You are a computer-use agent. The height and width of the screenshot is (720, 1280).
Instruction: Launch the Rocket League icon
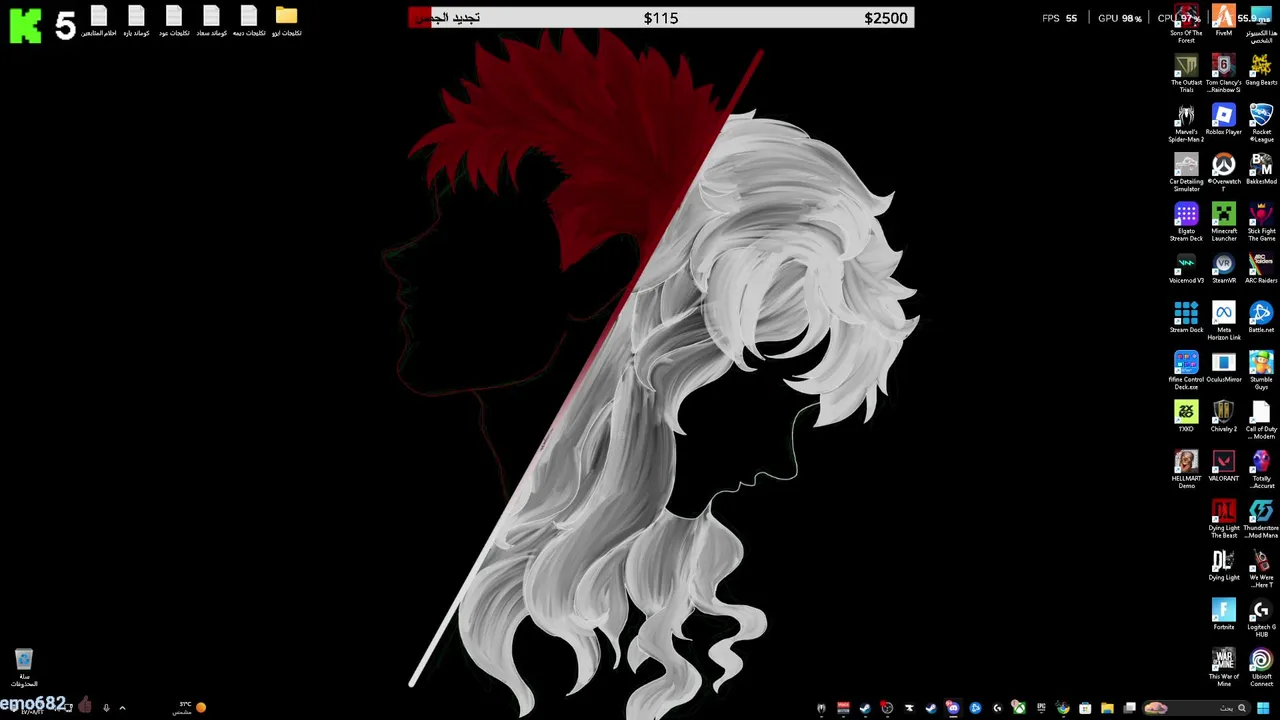1261,123
